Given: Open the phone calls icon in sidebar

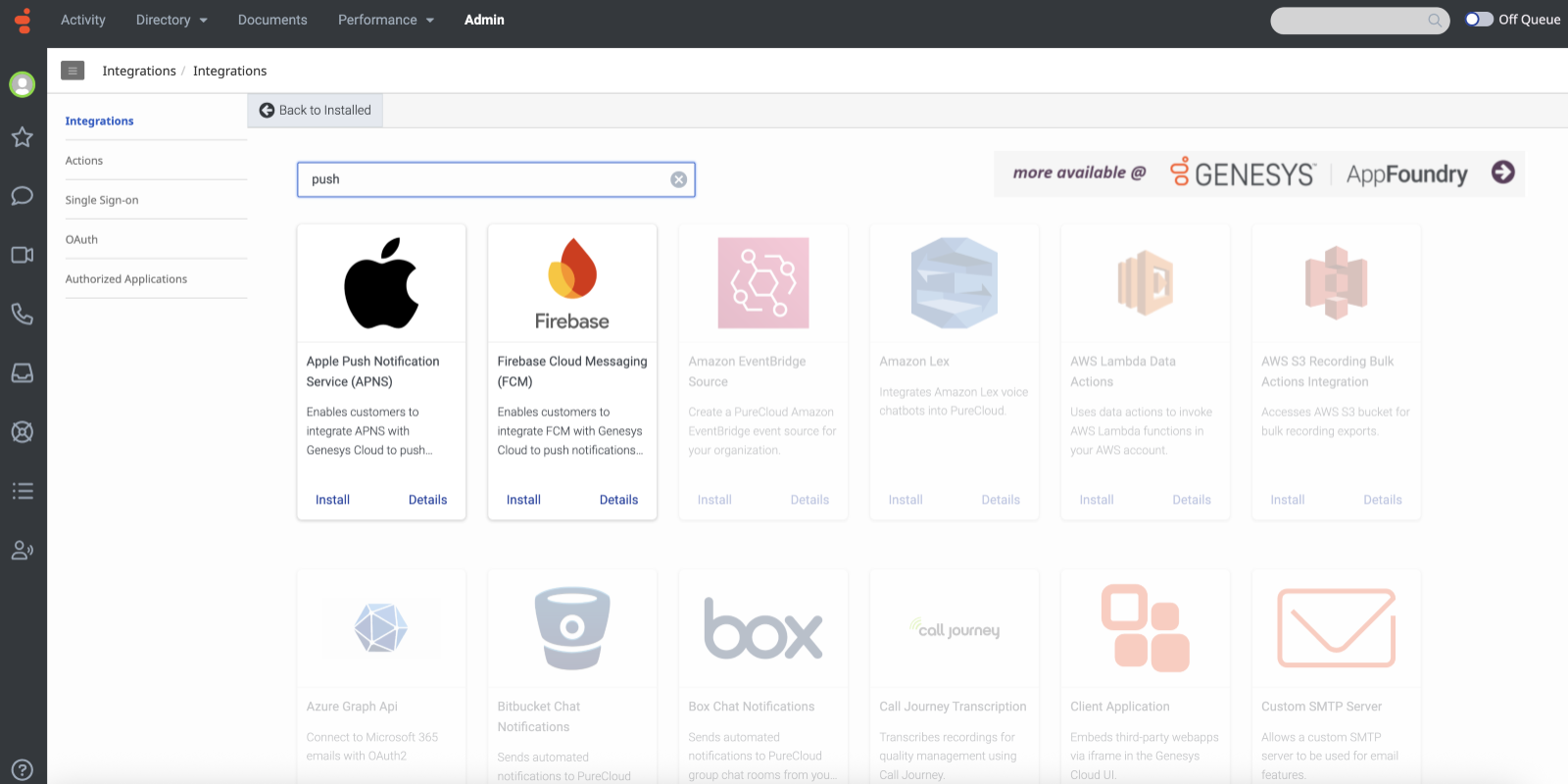Looking at the screenshot, I should coord(23,314).
